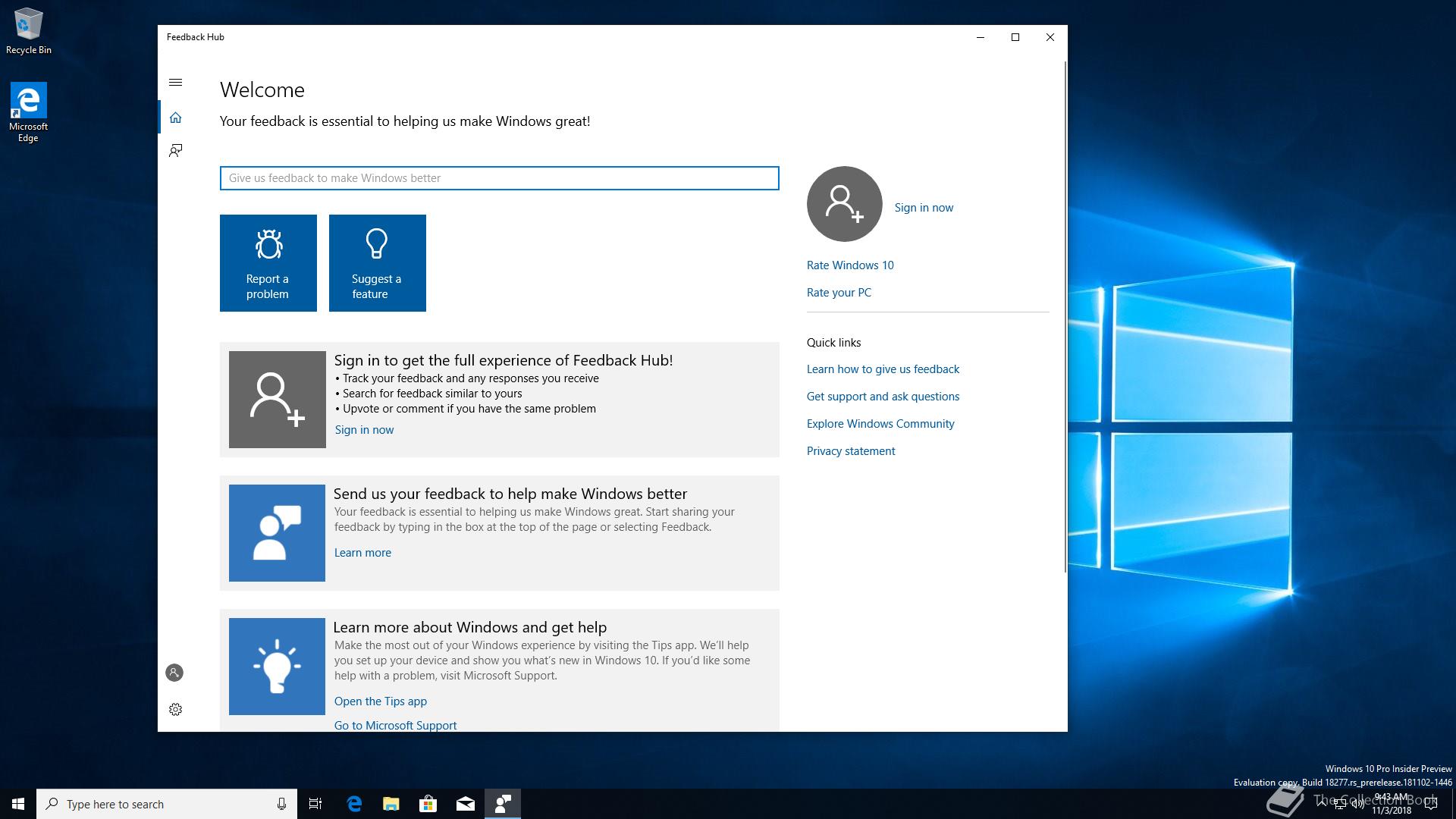The width and height of the screenshot is (1456, 819).
Task: Open Explore Windows Community link
Action: coord(880,424)
